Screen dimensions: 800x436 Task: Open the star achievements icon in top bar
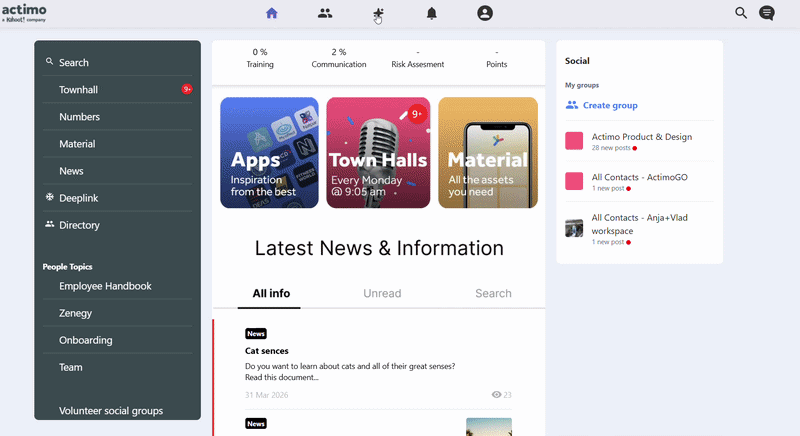378,13
